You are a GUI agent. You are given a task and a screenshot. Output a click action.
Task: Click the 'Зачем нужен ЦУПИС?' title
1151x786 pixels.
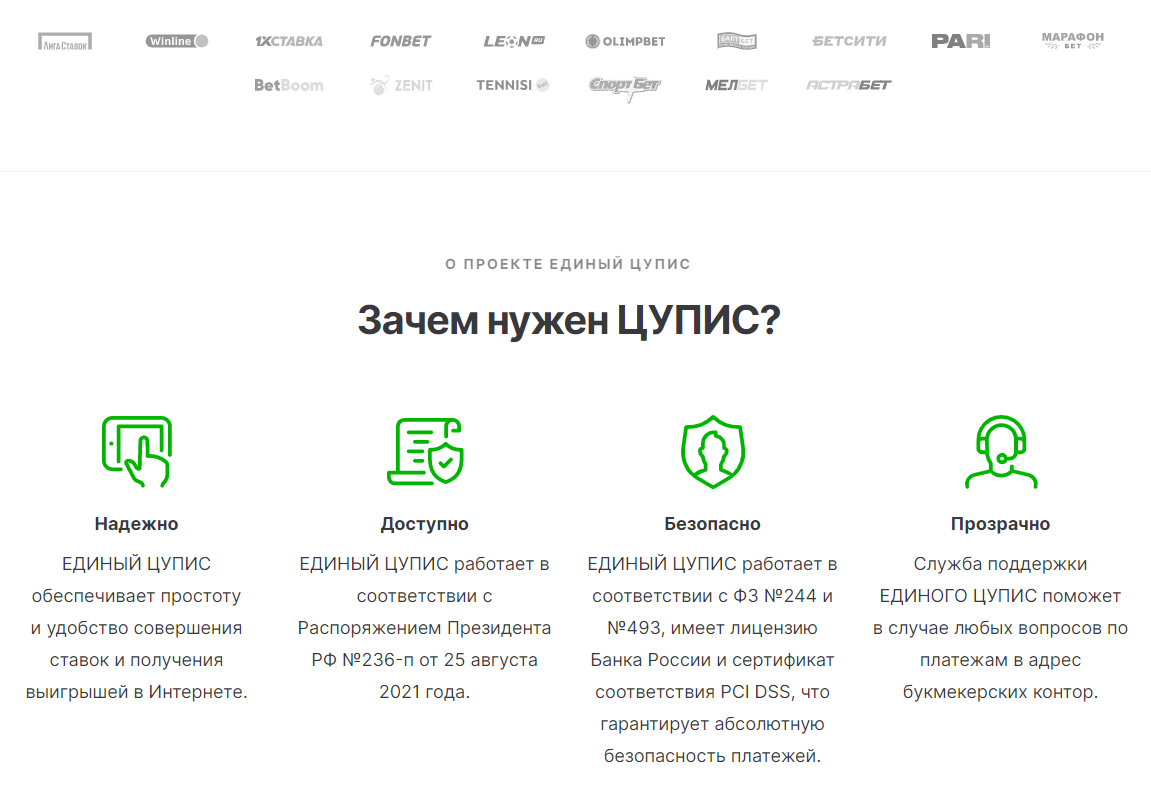tap(569, 321)
